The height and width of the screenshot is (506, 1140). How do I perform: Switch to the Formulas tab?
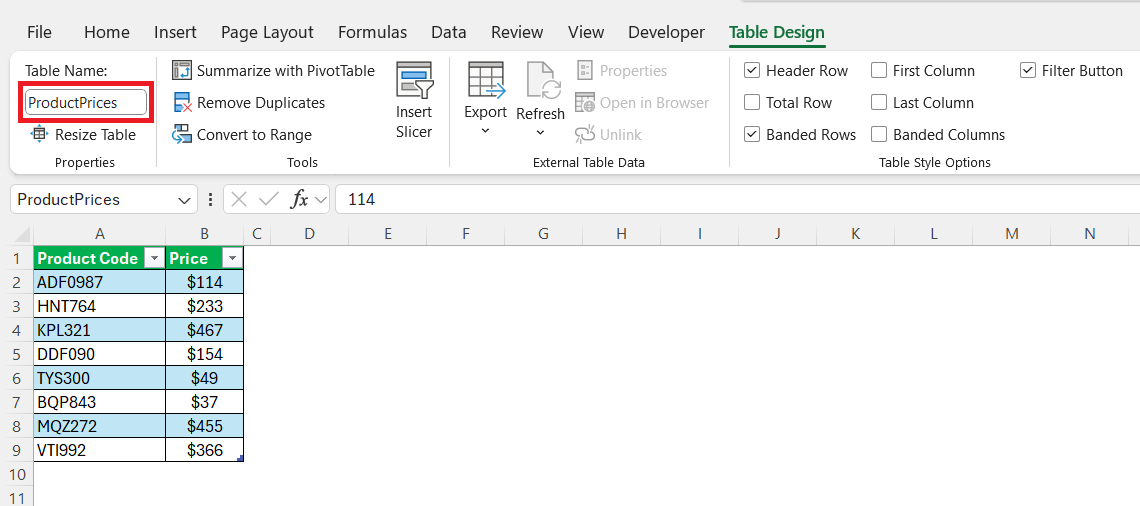372,32
